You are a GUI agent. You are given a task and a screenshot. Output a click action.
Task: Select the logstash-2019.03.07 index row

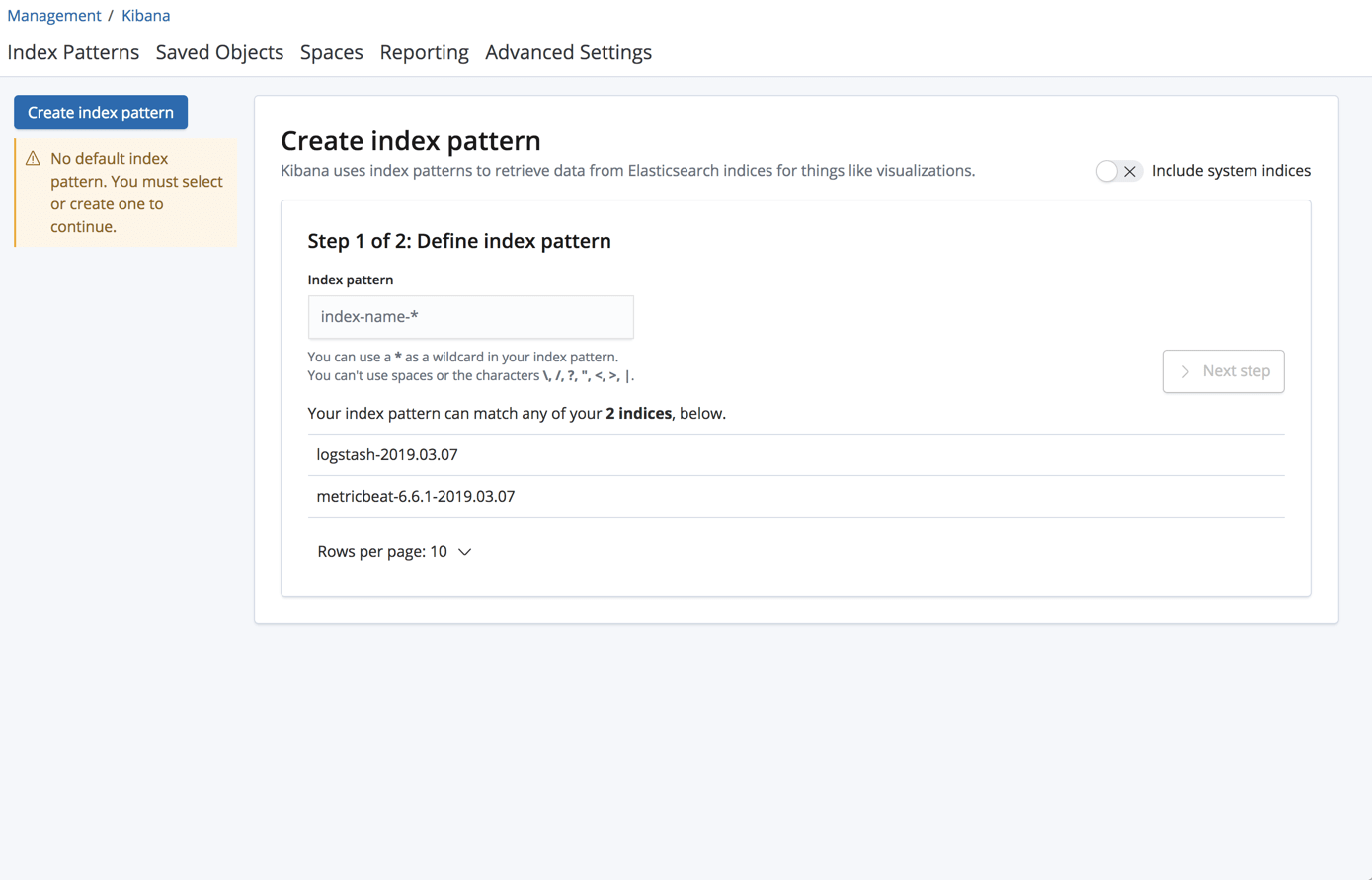(796, 454)
